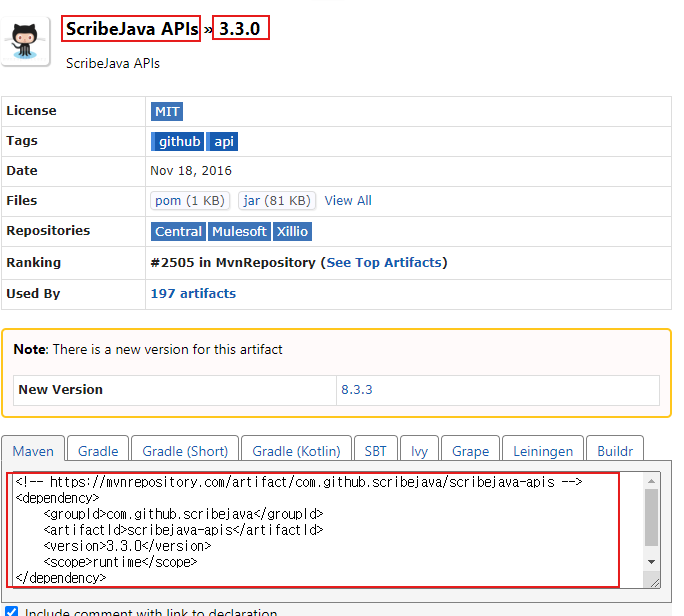
Task: Click the Note new version message text
Action: (148, 349)
